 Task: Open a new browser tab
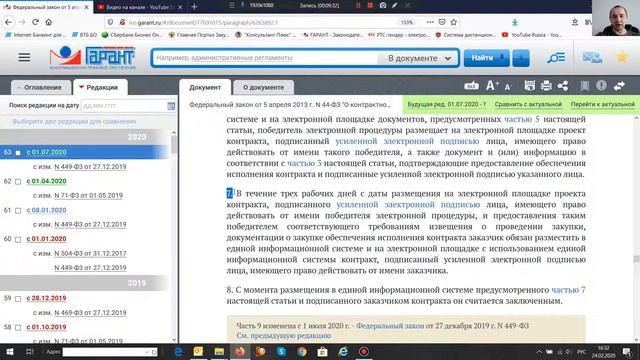(194, 7)
